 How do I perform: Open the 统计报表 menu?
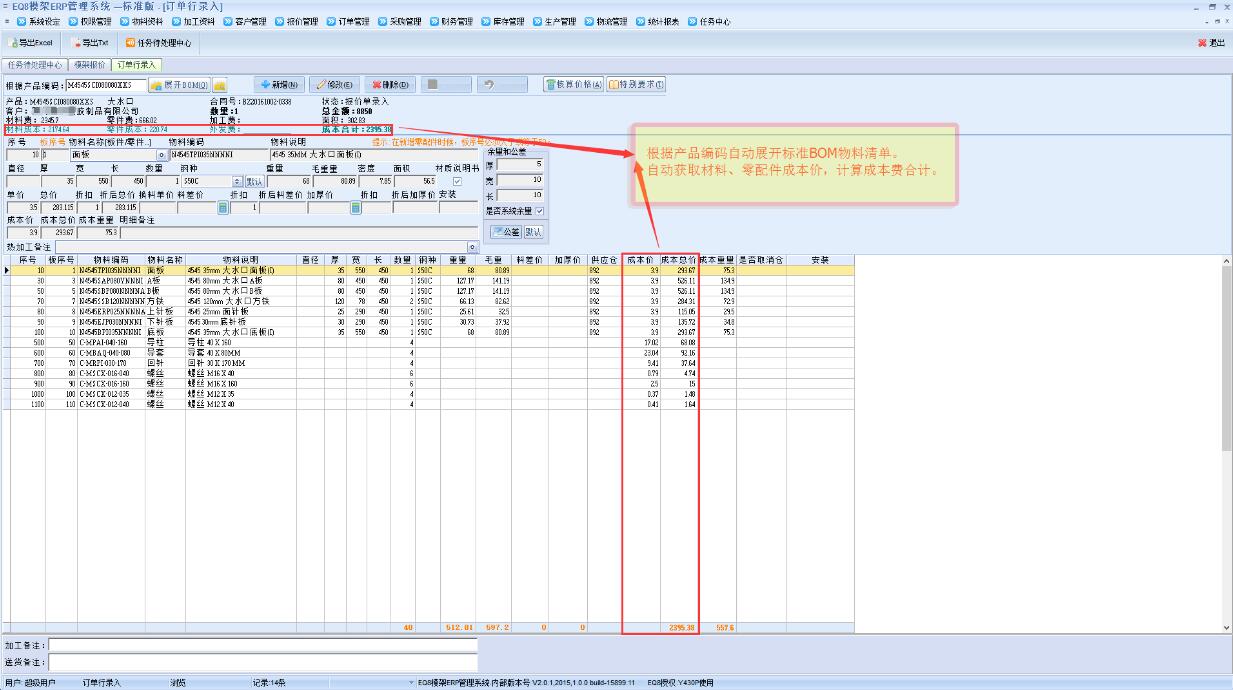[x=658, y=21]
